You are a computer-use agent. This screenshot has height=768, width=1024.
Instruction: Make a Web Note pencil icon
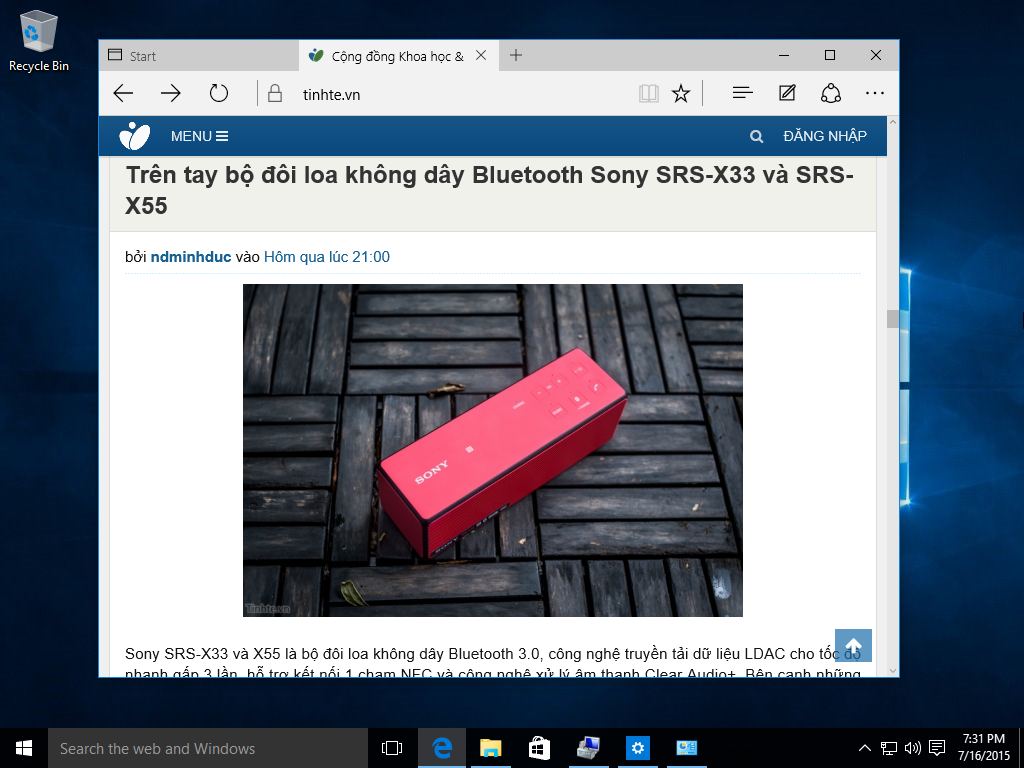(x=787, y=93)
